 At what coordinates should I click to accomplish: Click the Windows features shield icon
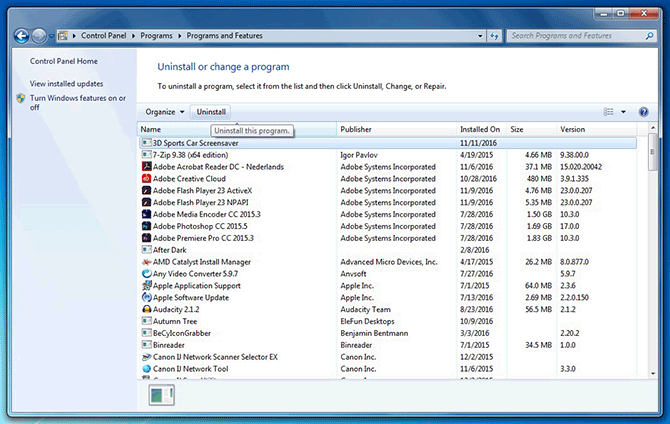pos(21,99)
